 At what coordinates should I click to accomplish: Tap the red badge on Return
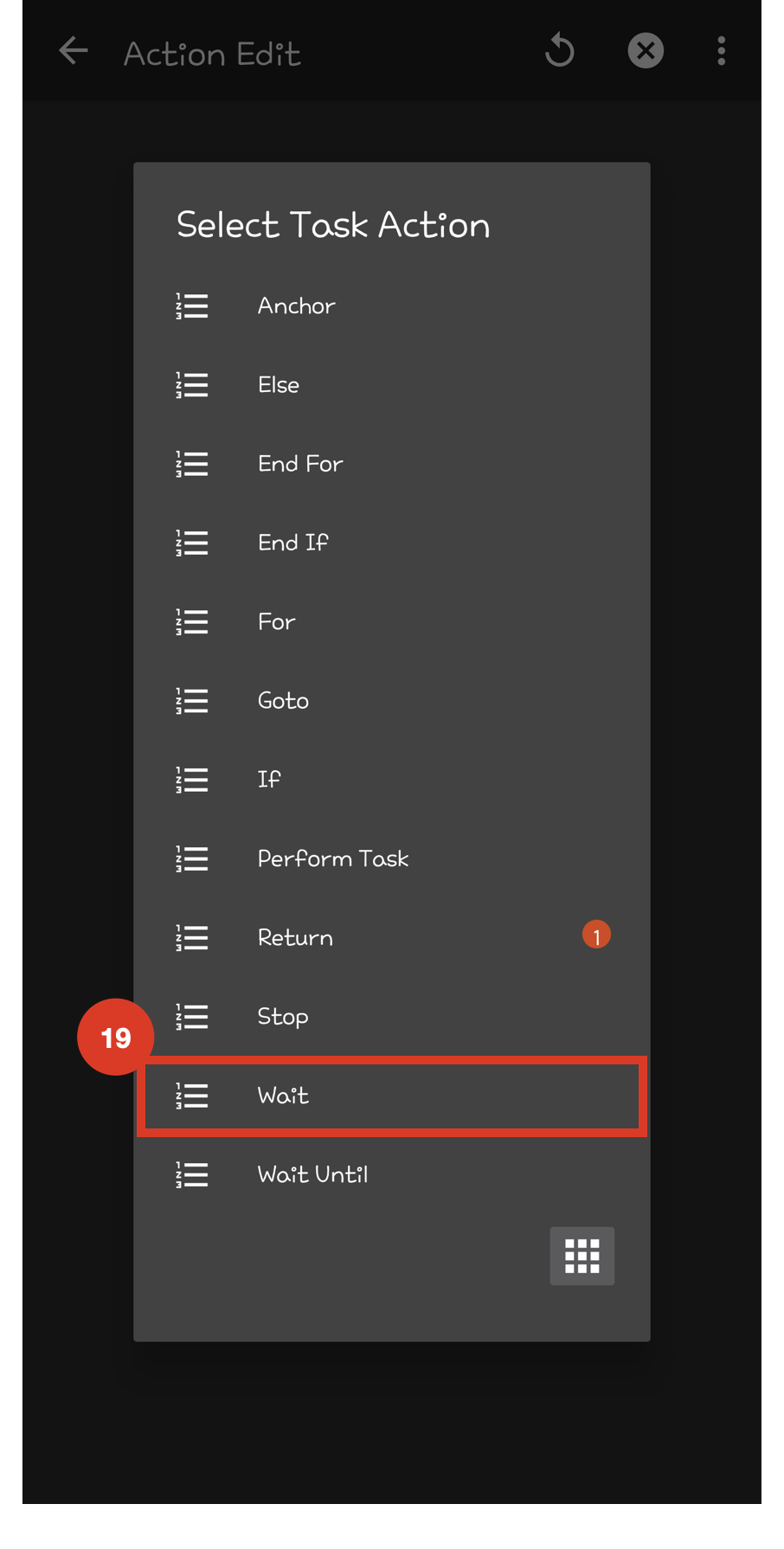coord(596,935)
